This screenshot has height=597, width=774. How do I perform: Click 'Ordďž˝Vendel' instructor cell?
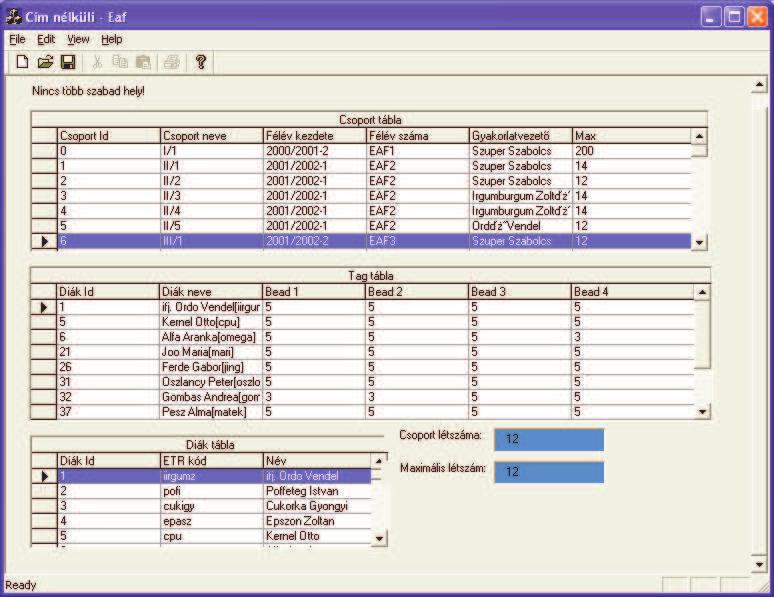[520, 226]
